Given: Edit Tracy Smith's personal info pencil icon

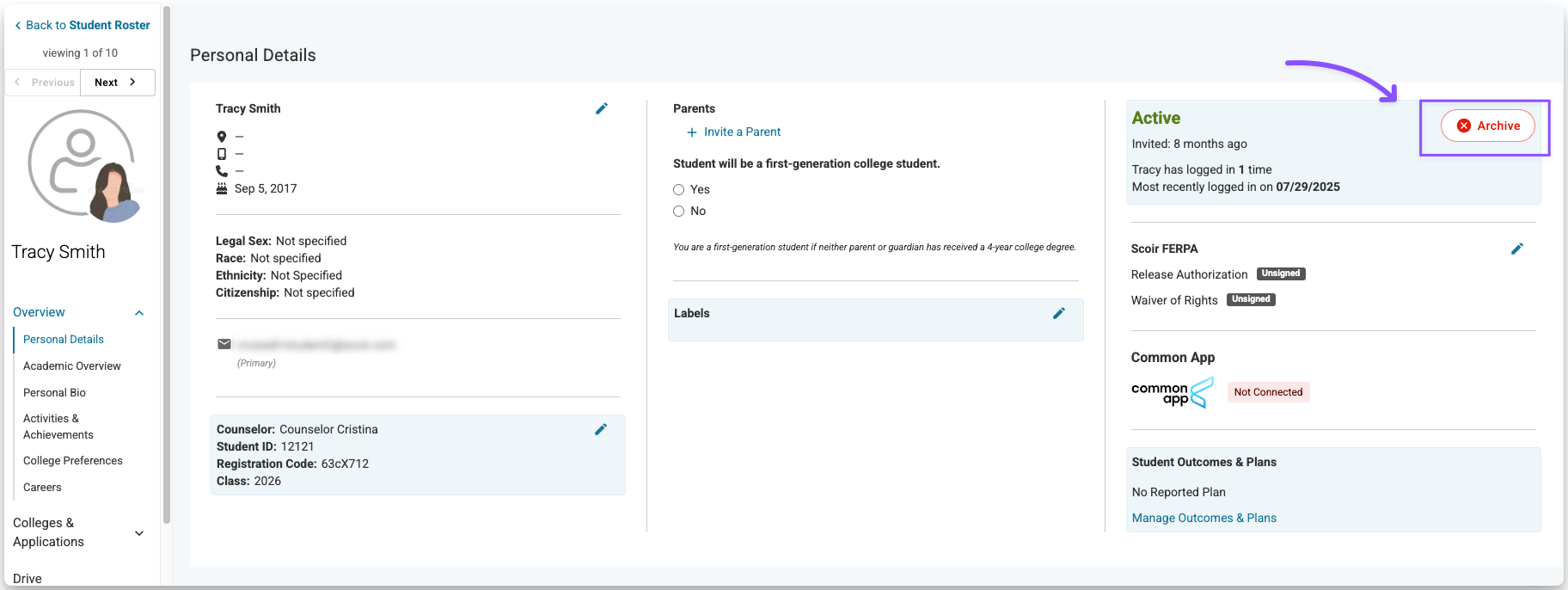Looking at the screenshot, I should point(602,108).
